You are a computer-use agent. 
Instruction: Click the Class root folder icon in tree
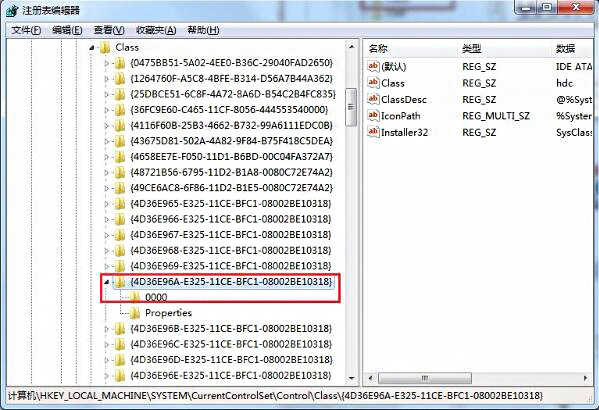click(x=105, y=47)
